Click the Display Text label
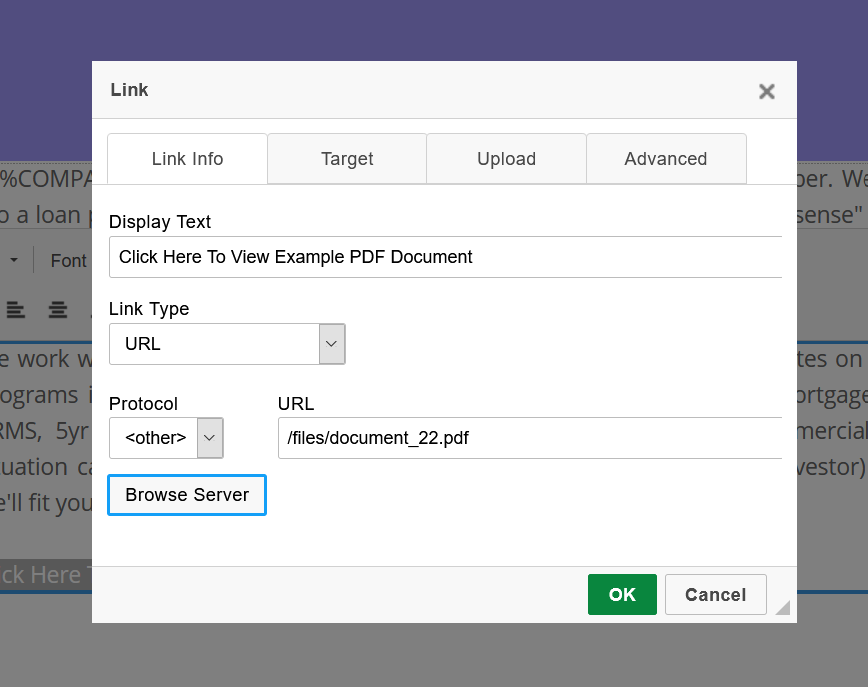This screenshot has width=868, height=687. click(x=160, y=222)
